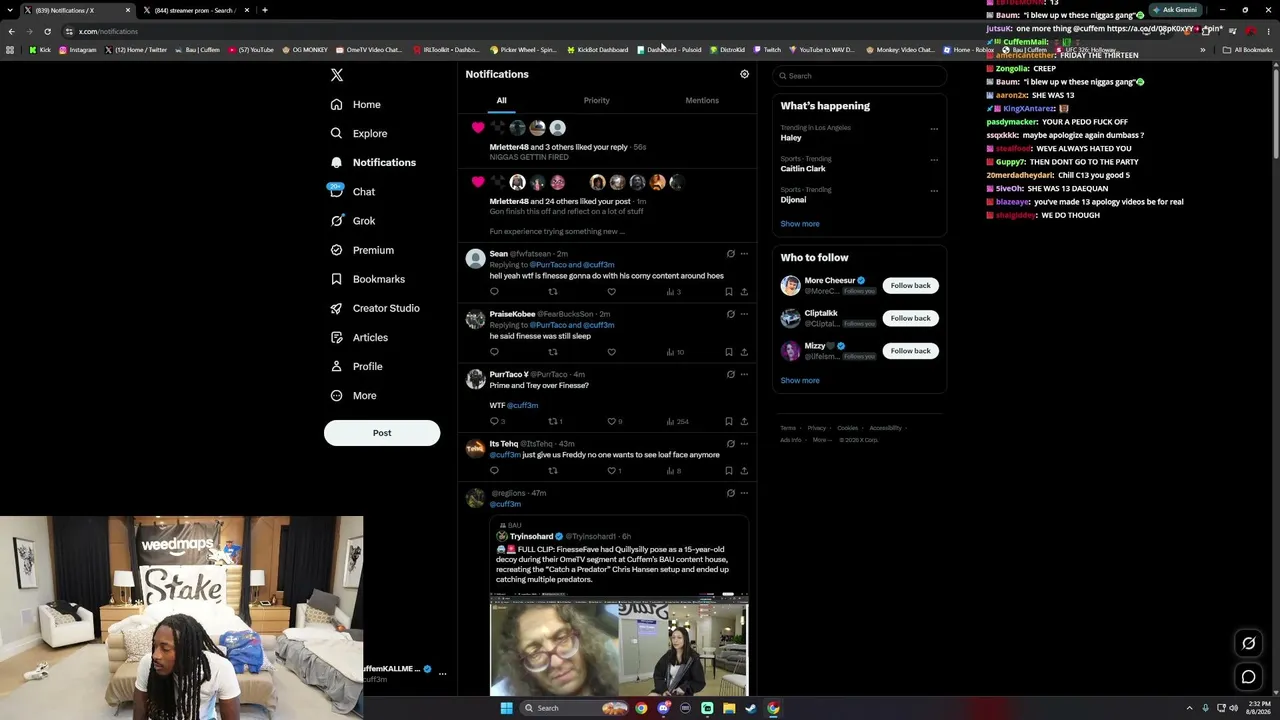Bookmark Sean's reply post
The image size is (1280, 720).
[728, 292]
